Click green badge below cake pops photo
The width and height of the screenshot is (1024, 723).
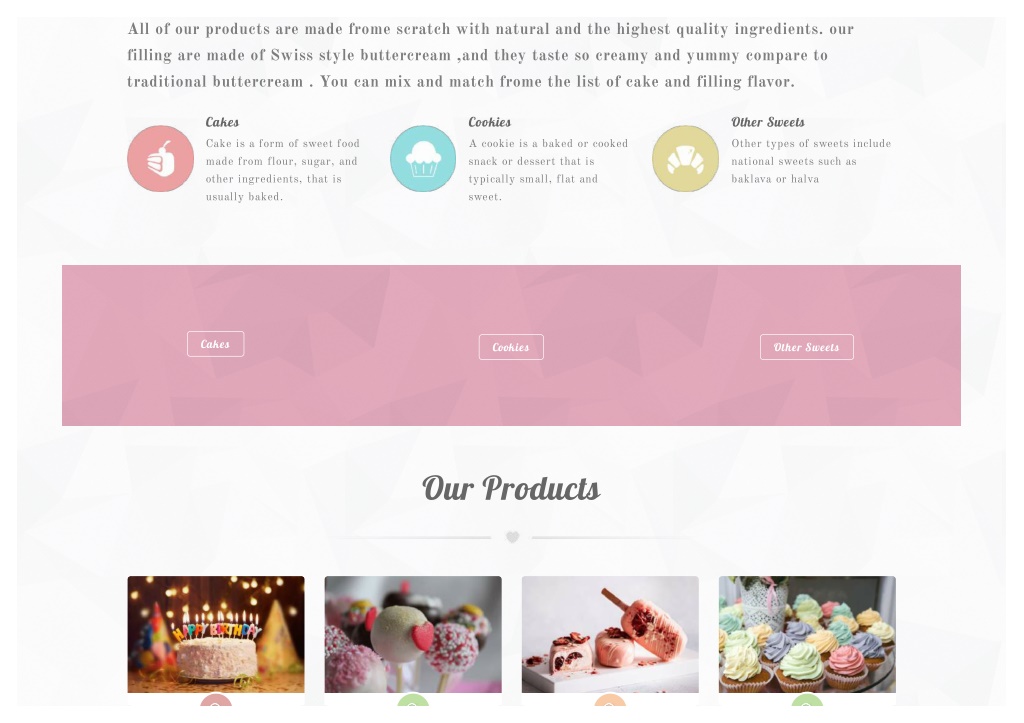413,700
